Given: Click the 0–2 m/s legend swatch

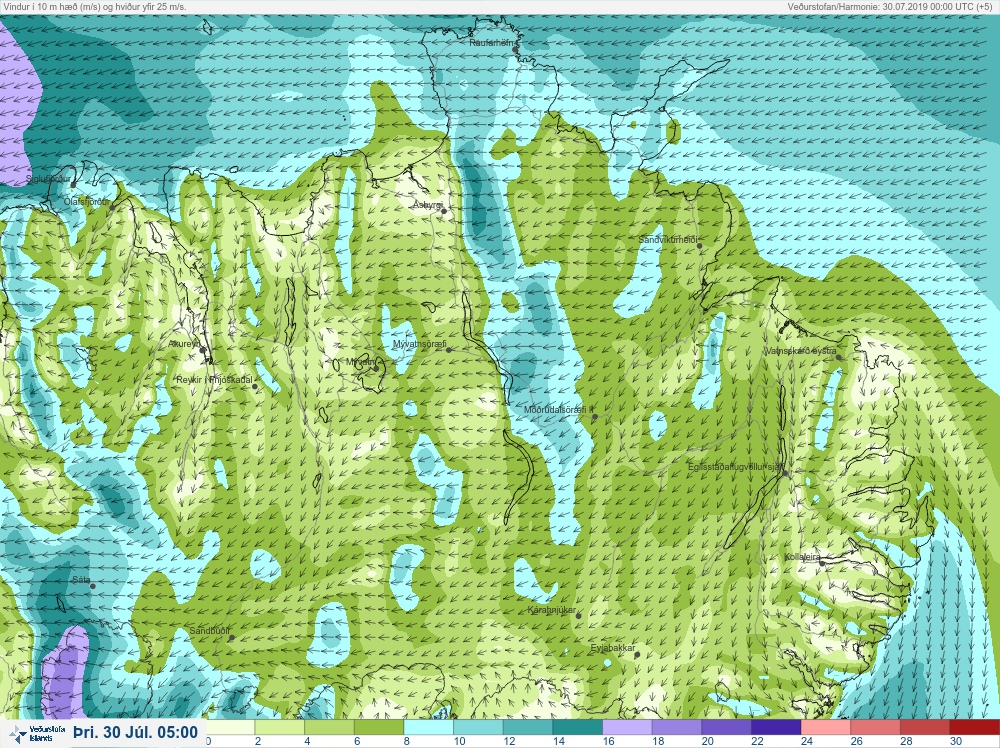Looking at the screenshot, I should [230, 727].
